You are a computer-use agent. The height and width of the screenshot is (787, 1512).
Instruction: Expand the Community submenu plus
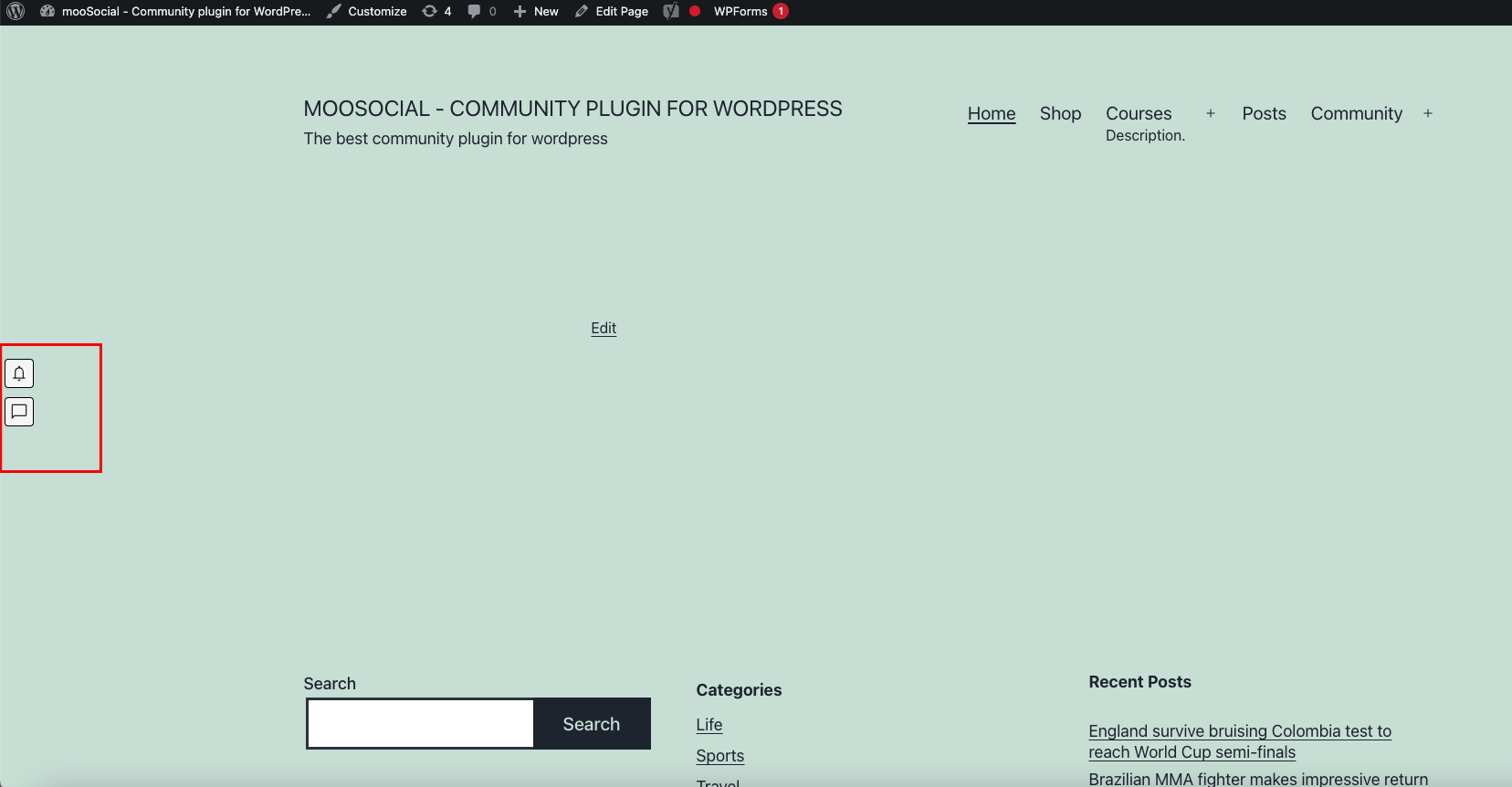pyautogui.click(x=1428, y=113)
